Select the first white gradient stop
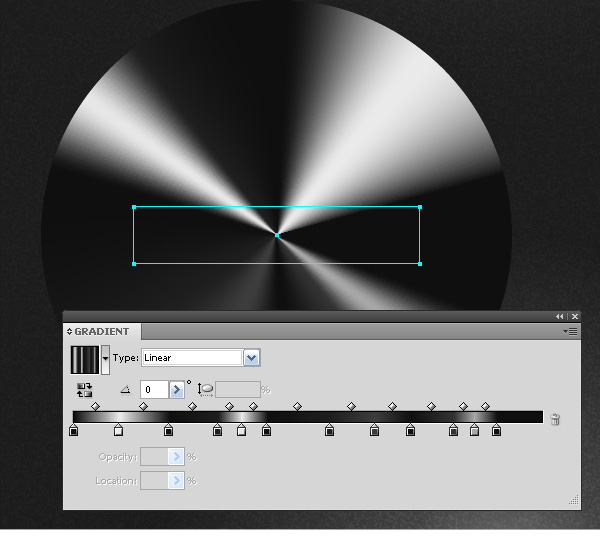The image size is (600, 551). click(x=119, y=430)
